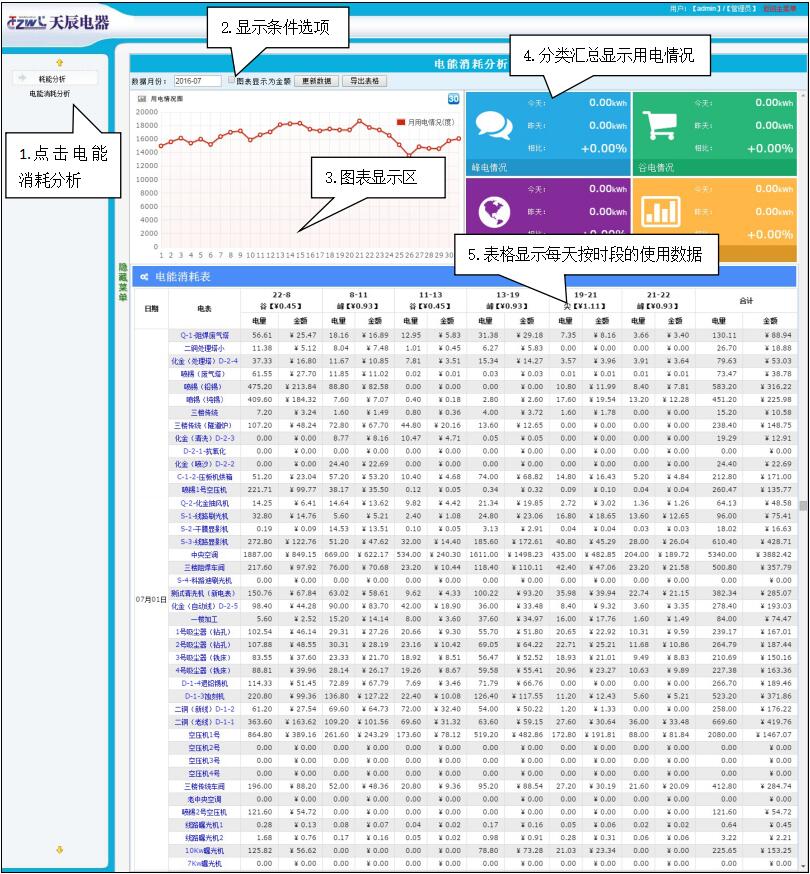810x874 pixels.
Task: Click the red logout link at top right
Action: click(x=780, y=9)
